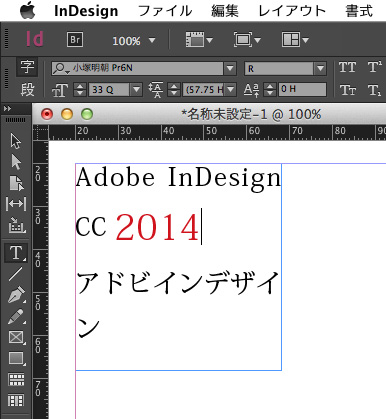The height and width of the screenshot is (419, 386).
Task: Toggle All Caps (TT) formatting
Action: click(347, 68)
